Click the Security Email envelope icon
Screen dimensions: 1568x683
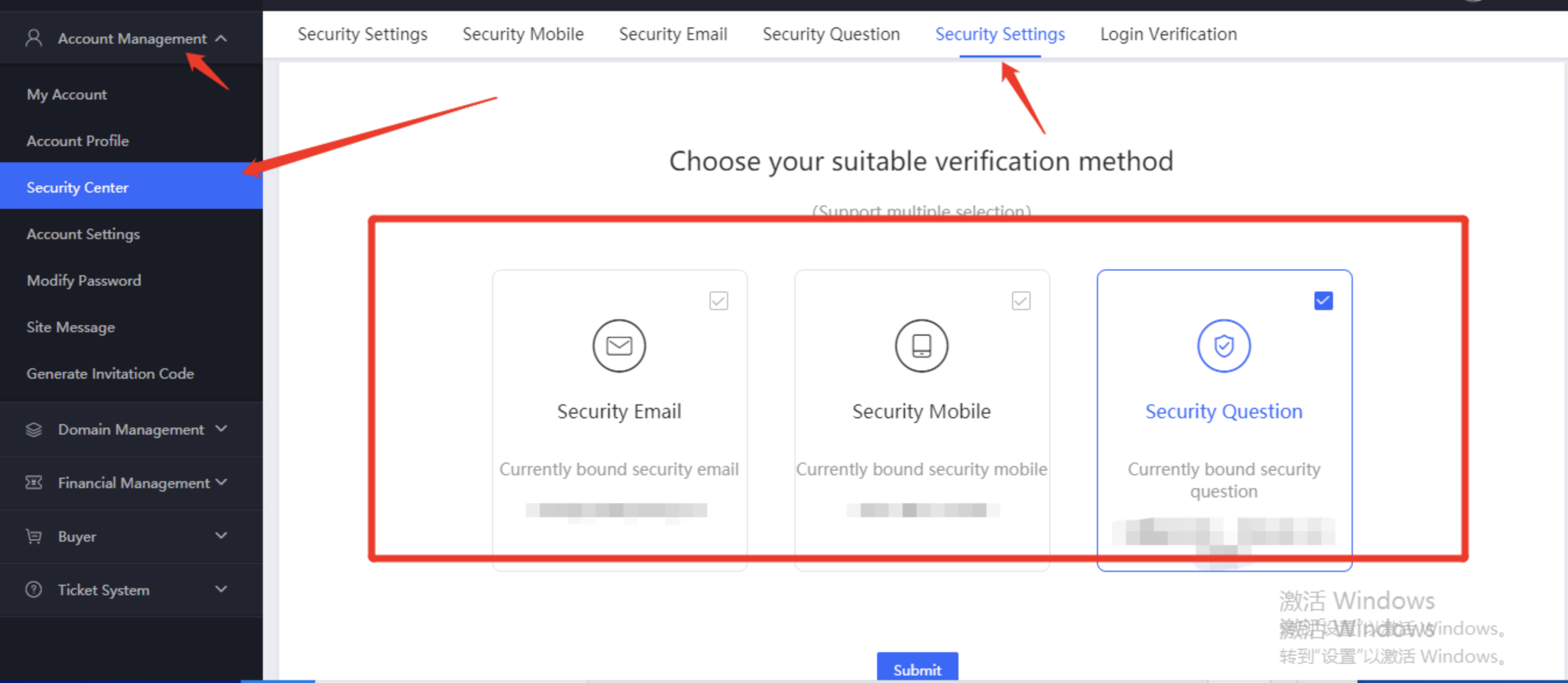click(x=619, y=346)
